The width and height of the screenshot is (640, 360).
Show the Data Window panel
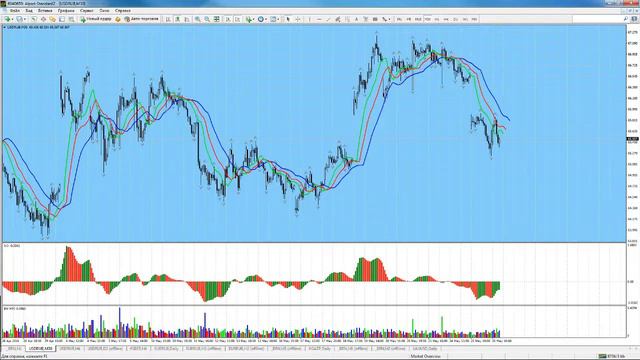pos(43,19)
